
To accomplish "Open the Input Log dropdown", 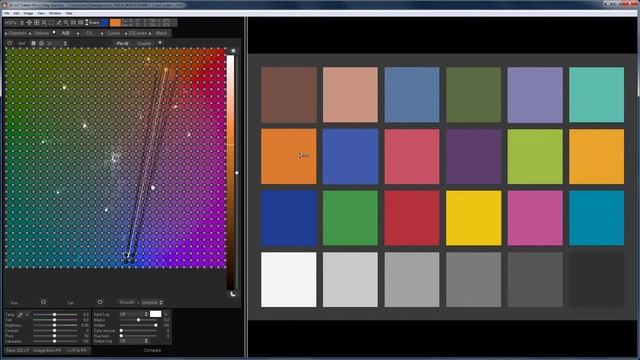I will pyautogui.click(x=133, y=314).
